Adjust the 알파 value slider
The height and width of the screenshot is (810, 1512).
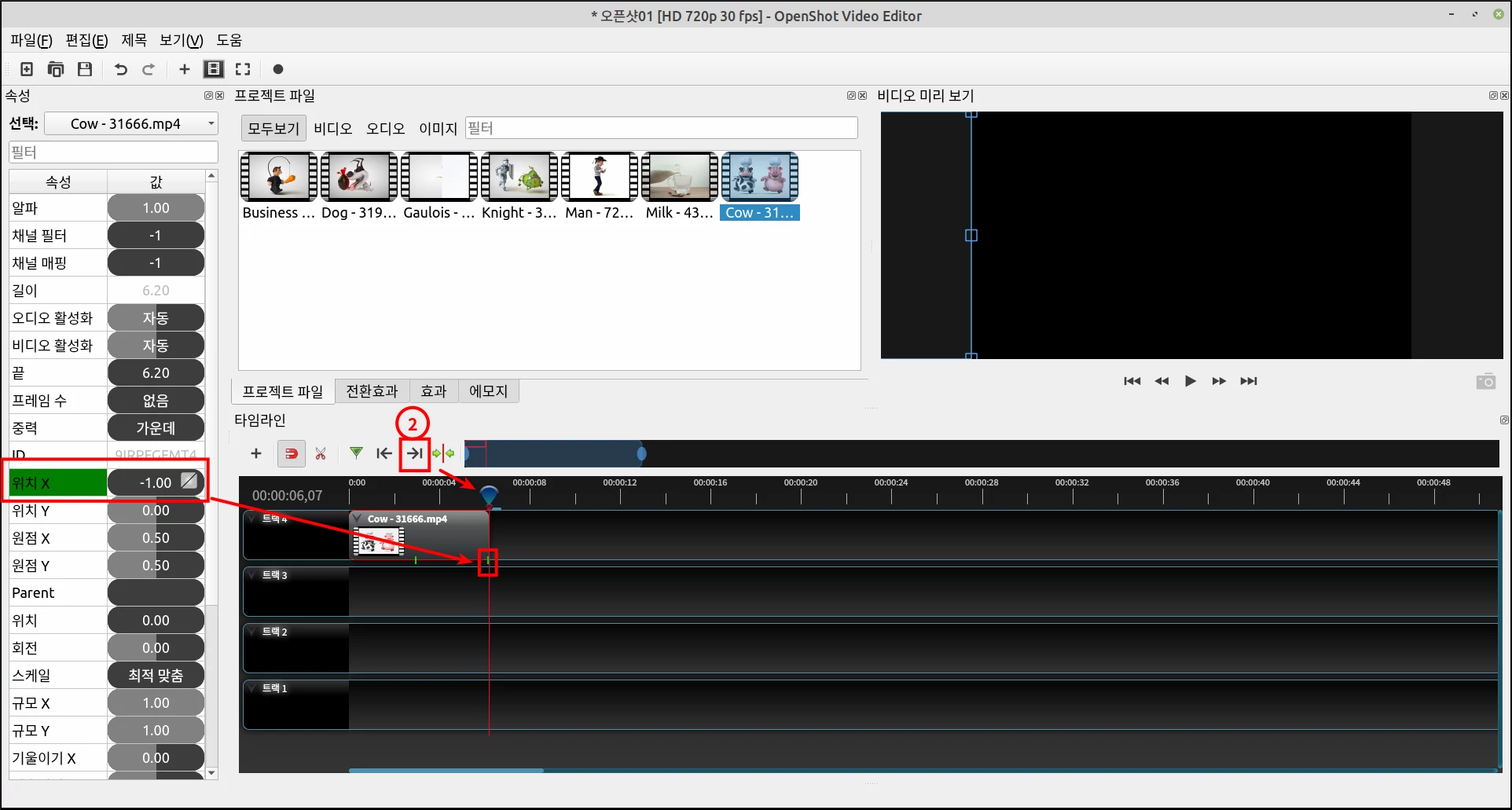[156, 208]
